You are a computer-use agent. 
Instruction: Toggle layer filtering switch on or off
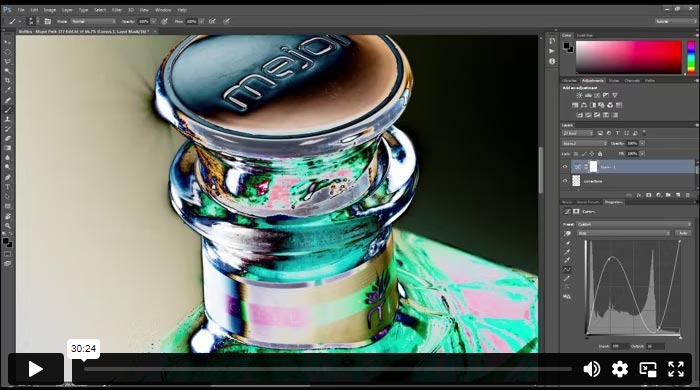(644, 133)
